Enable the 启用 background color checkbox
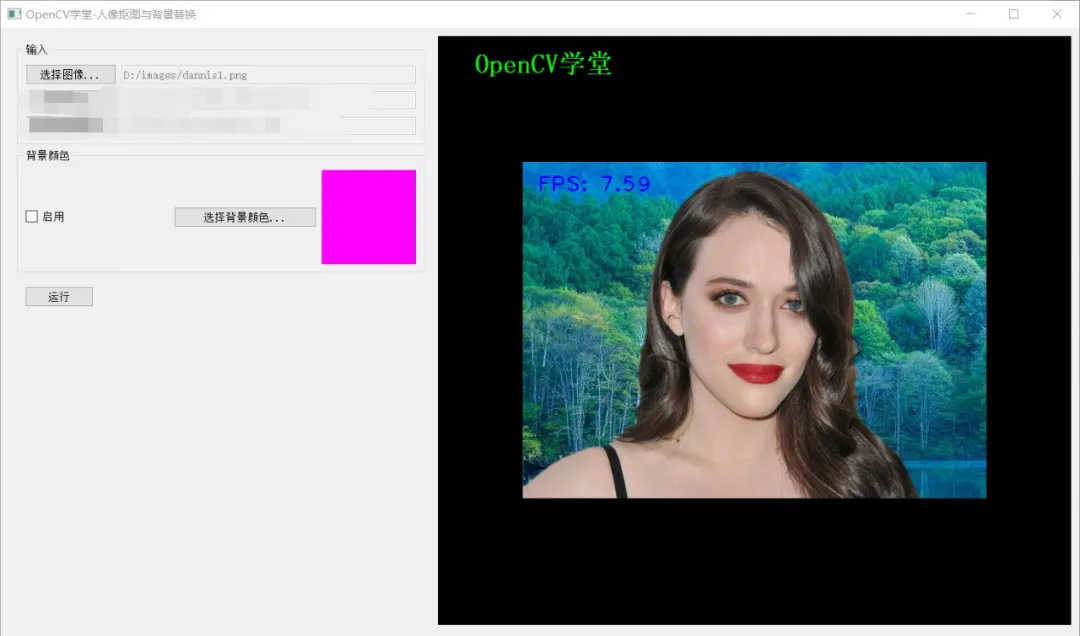This screenshot has width=1080, height=636. click(x=31, y=216)
